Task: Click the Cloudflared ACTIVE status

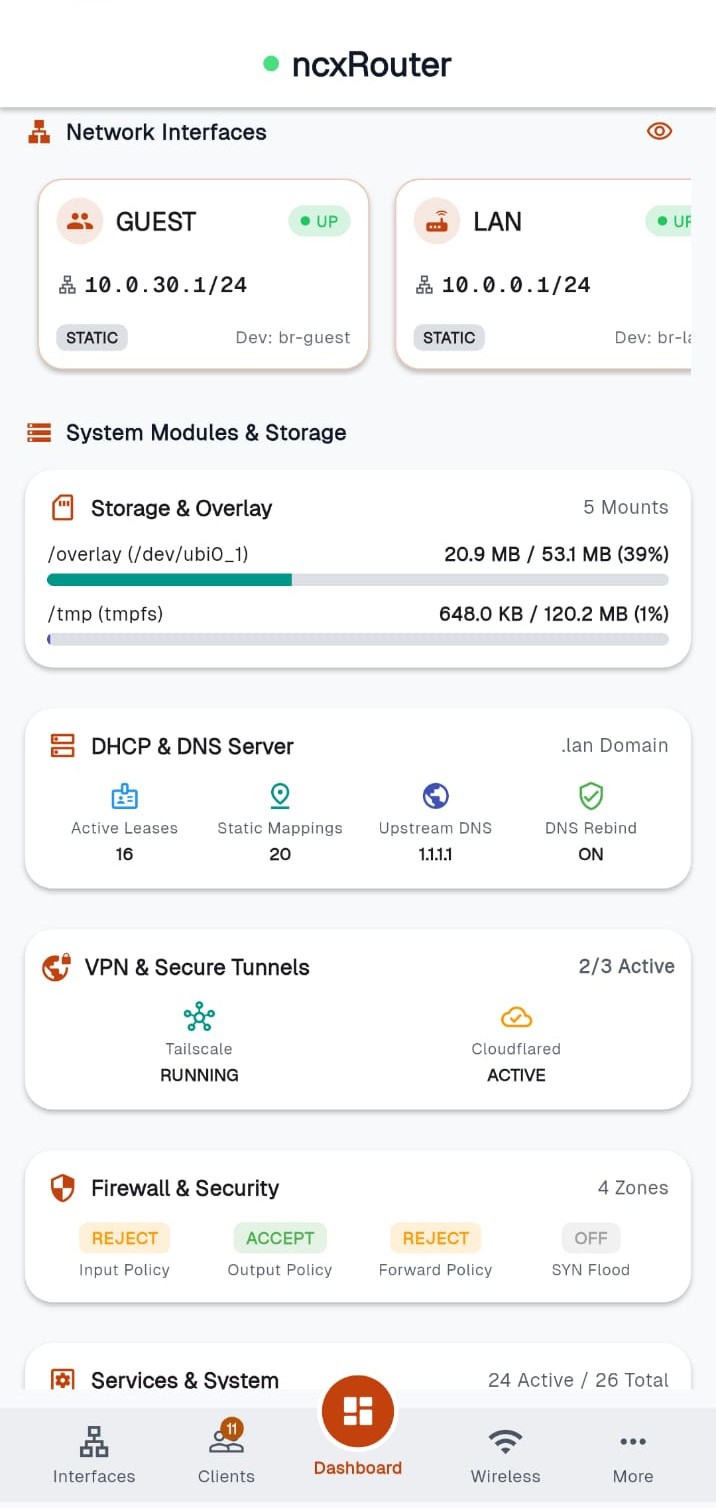Action: point(516,1075)
